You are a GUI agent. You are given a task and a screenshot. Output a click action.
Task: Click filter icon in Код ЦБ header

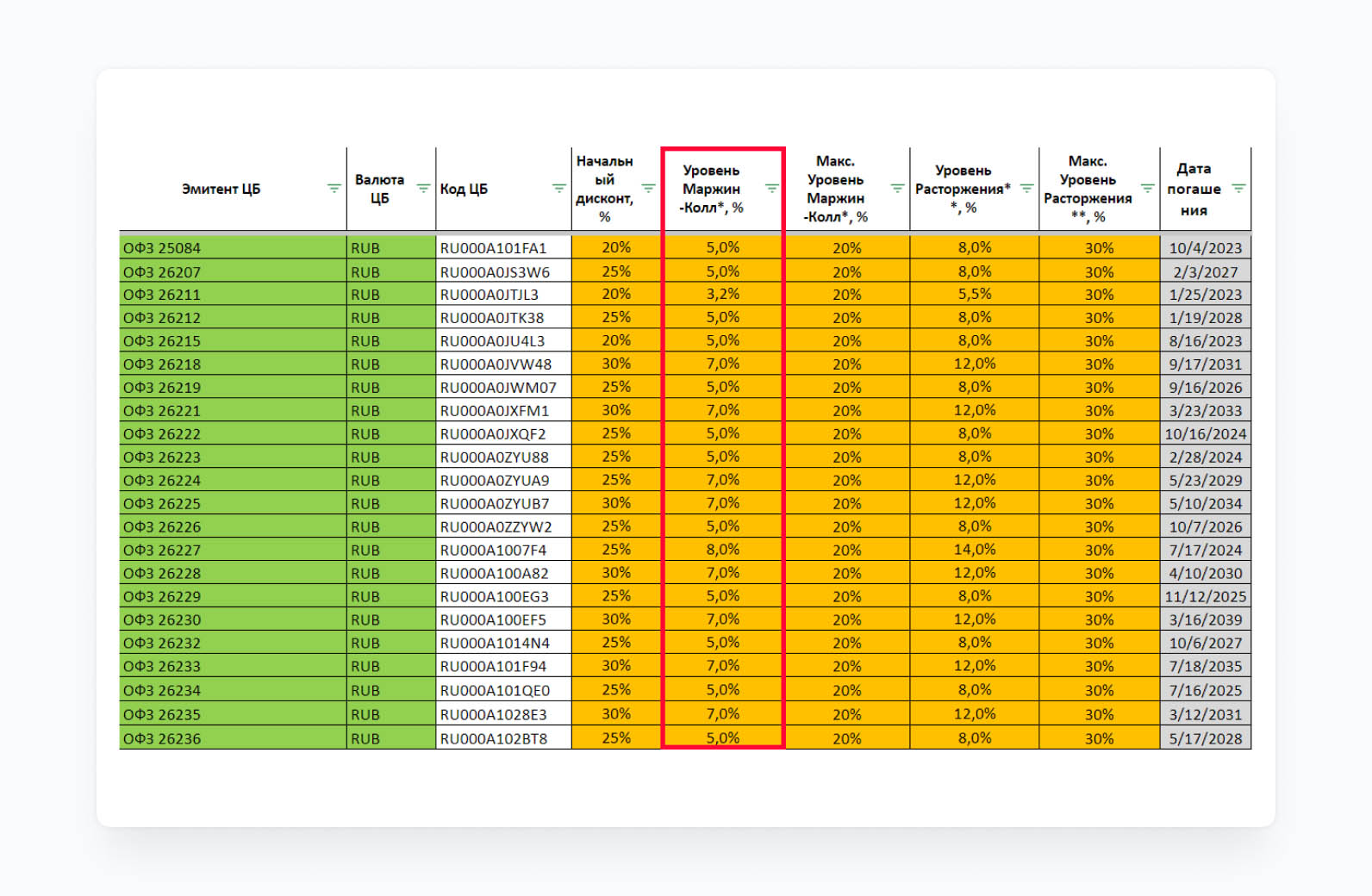(558, 189)
